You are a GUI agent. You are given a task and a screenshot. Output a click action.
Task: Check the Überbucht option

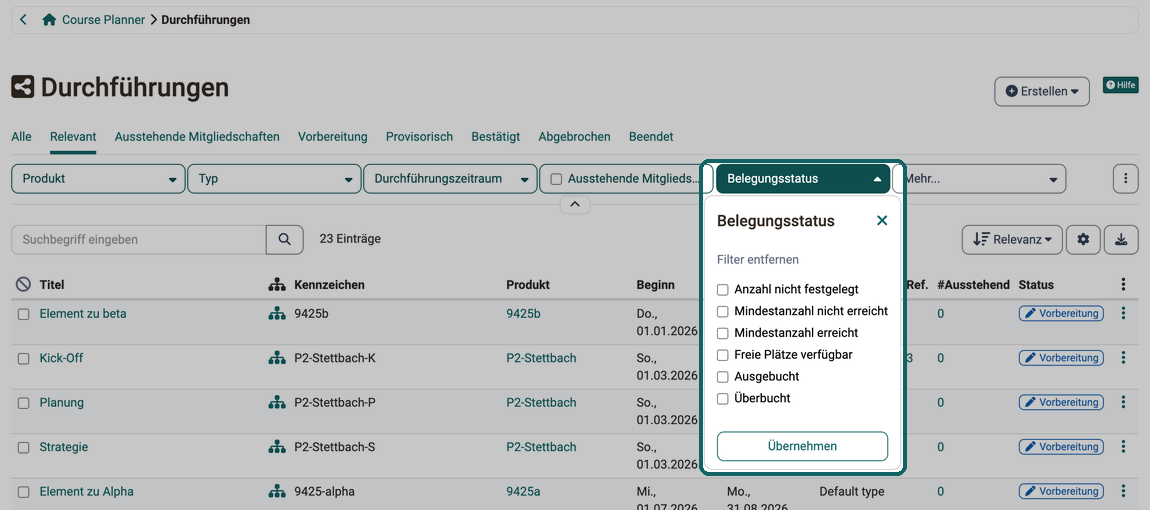tap(722, 398)
